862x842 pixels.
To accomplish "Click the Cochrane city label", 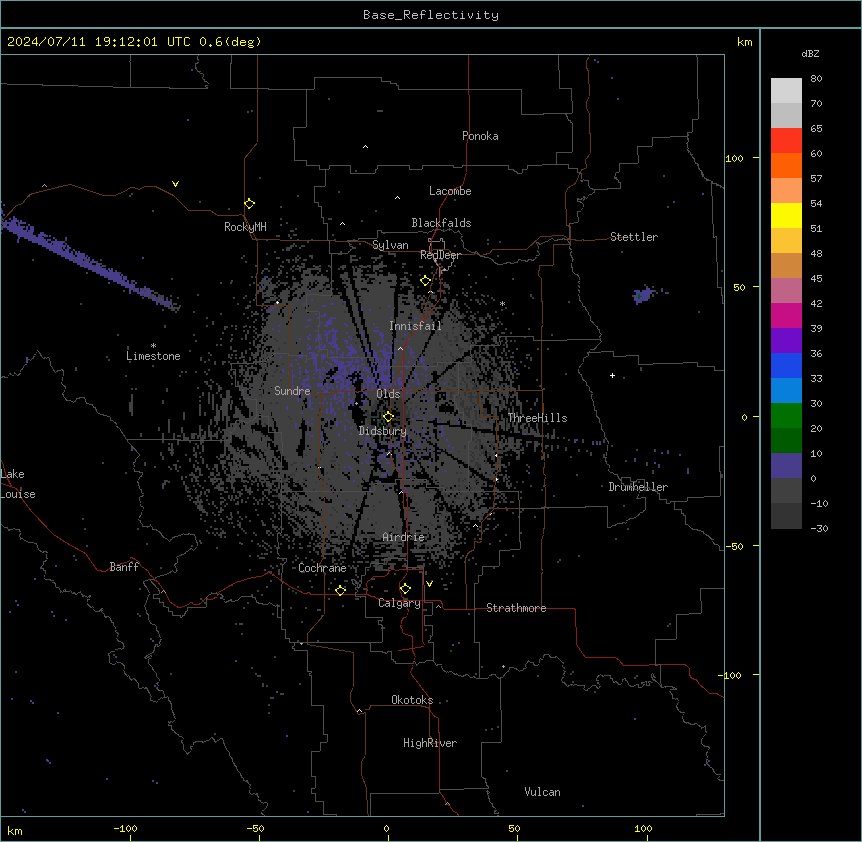I will (322, 568).
